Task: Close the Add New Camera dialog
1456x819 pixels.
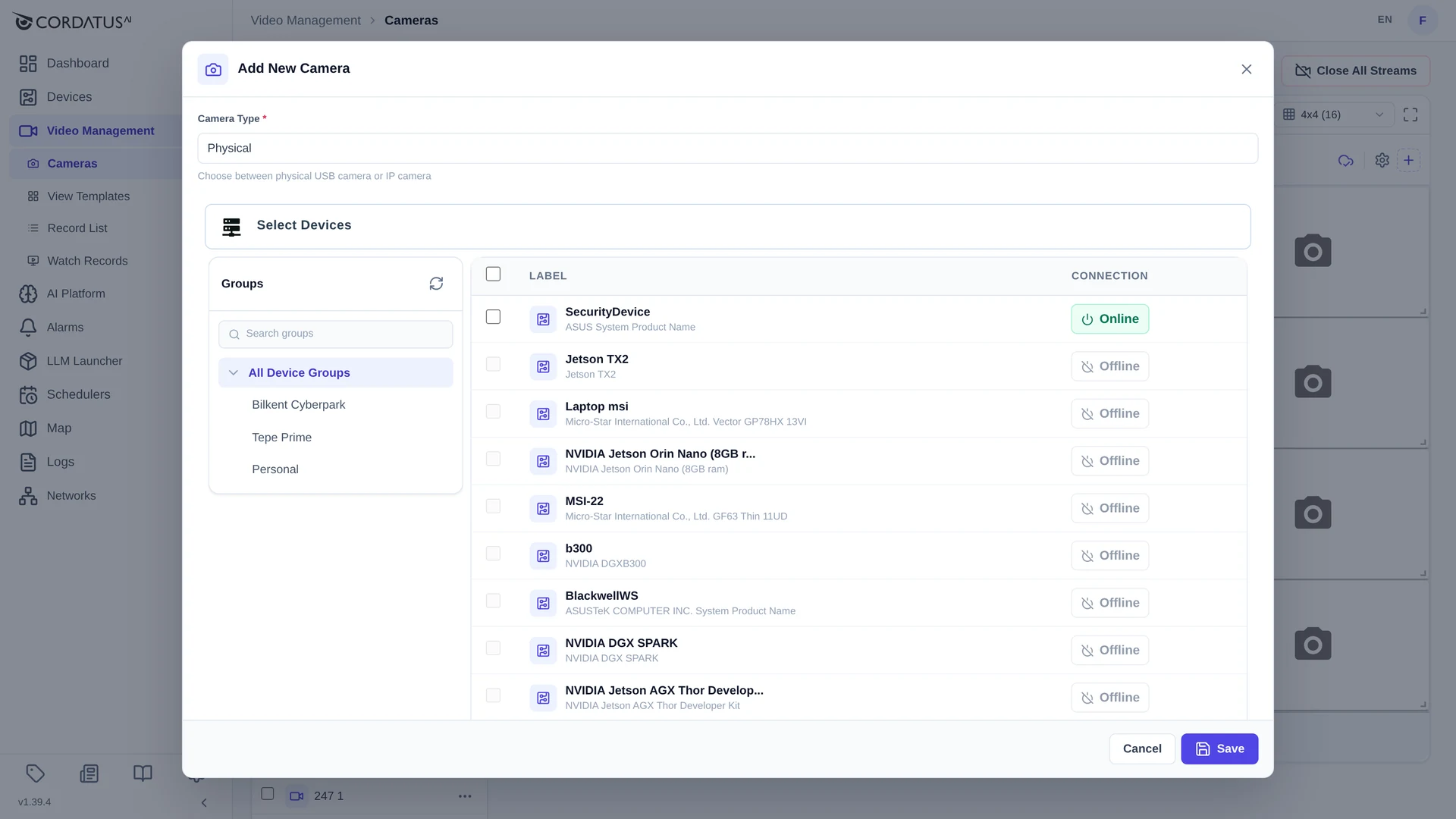Action: click(1246, 69)
